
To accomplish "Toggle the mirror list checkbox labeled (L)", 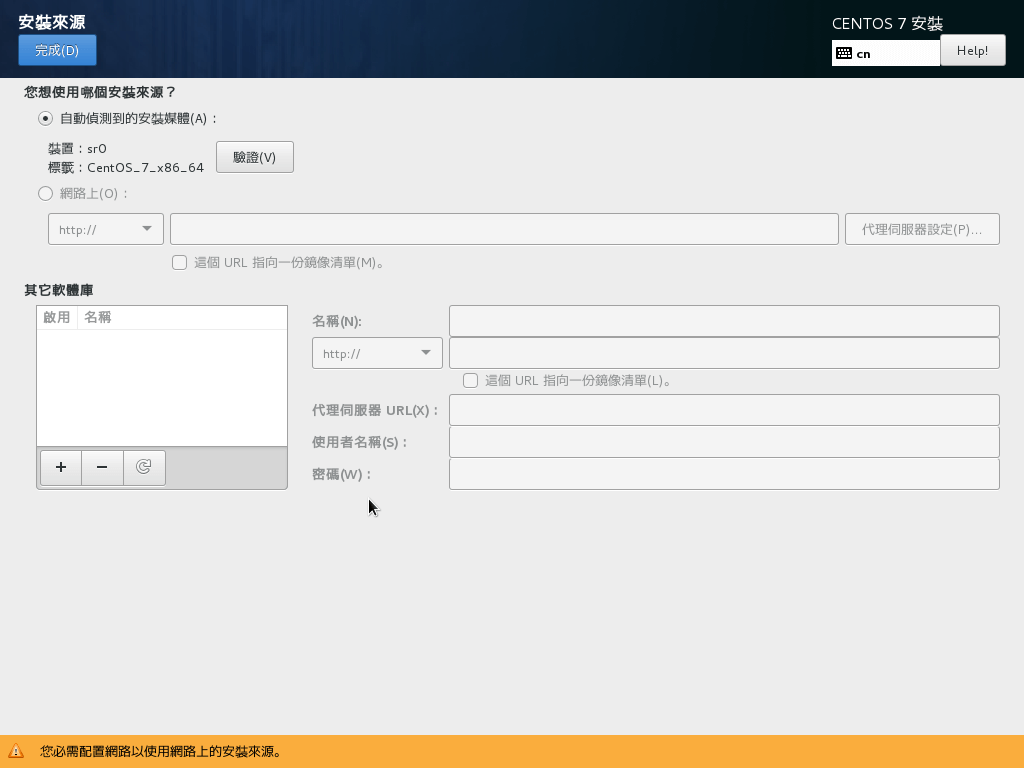I will pos(471,380).
